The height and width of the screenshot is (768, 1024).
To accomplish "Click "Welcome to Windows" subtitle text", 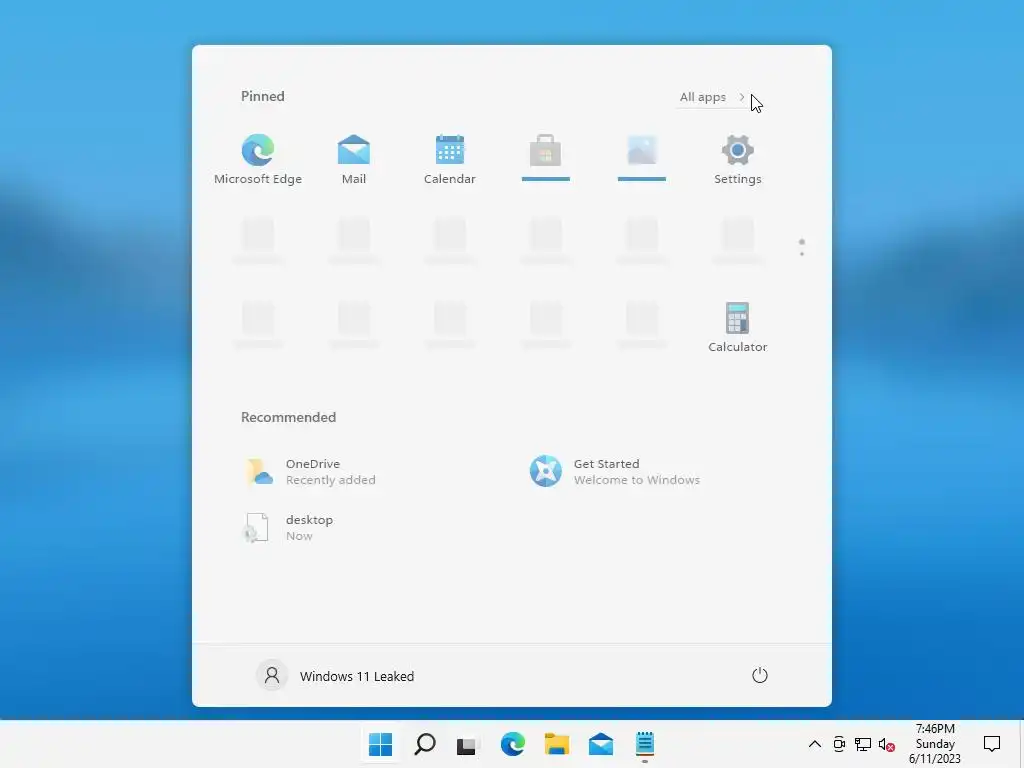I will pos(637,480).
